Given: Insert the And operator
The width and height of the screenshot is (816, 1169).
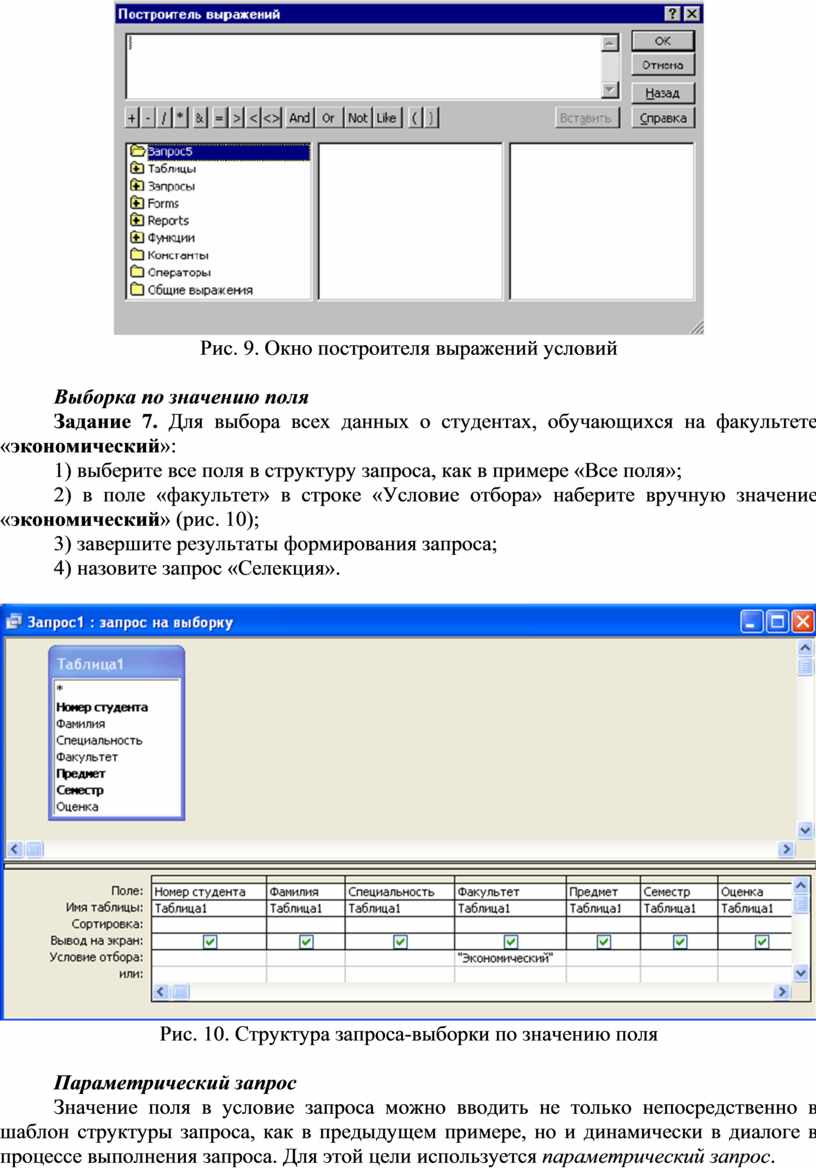Looking at the screenshot, I should (x=300, y=118).
